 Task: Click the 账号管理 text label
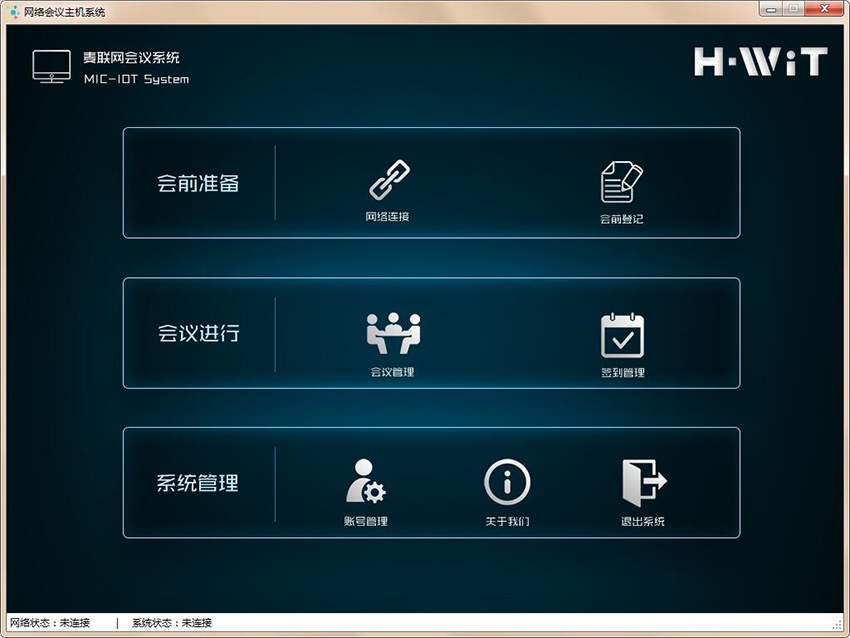365,521
